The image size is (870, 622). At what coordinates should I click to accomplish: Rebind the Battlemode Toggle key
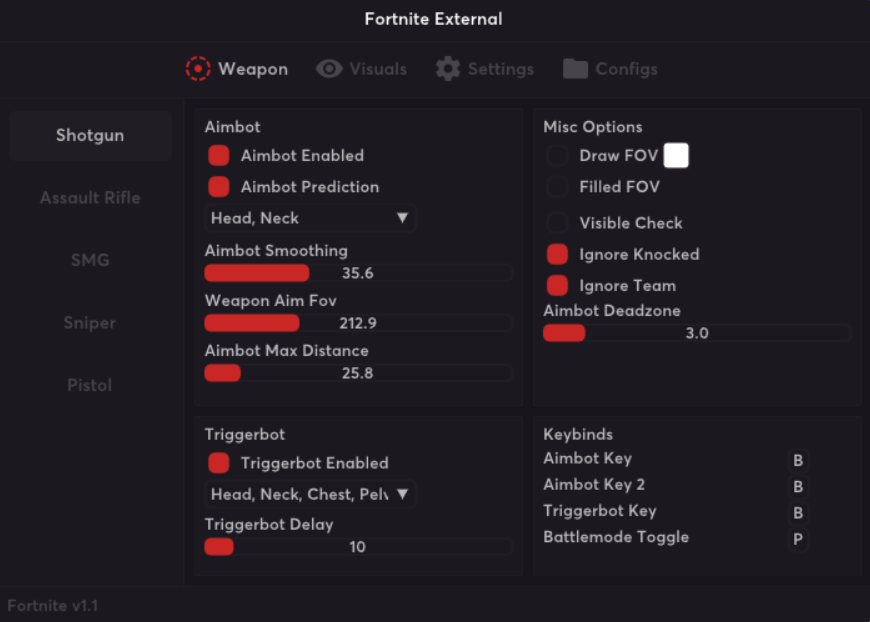click(x=798, y=538)
